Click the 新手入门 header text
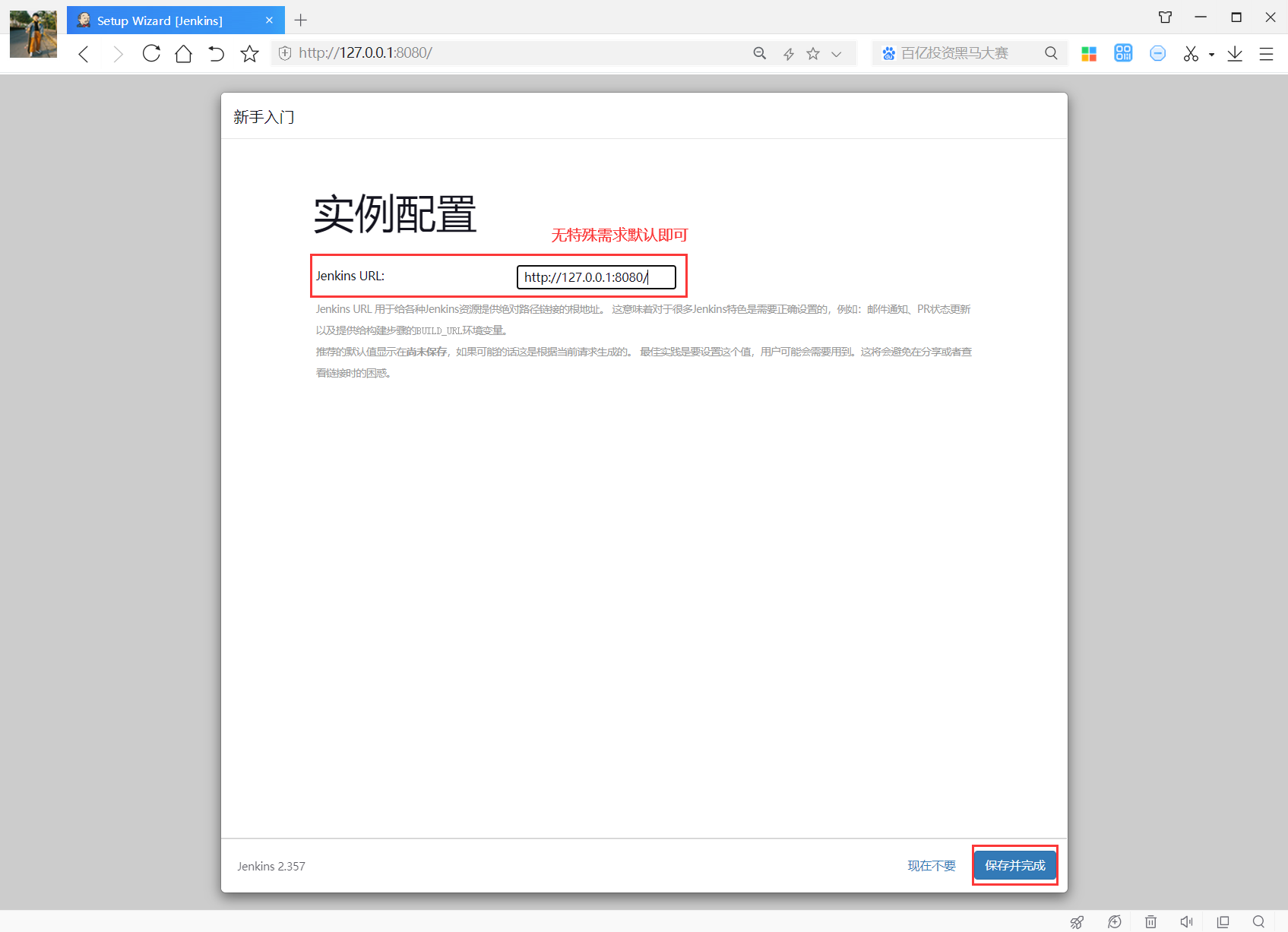 (x=264, y=117)
